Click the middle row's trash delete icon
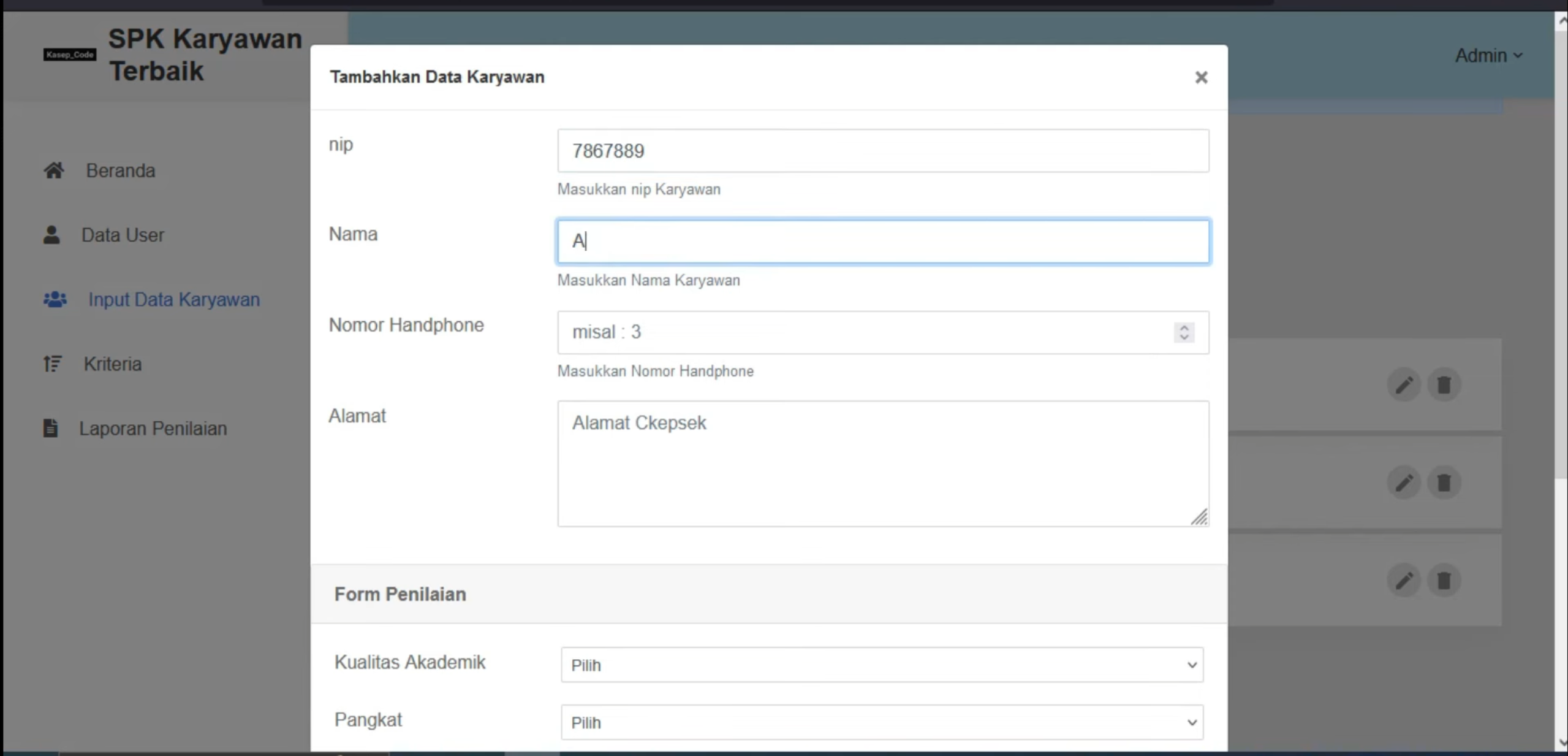 1444,483
